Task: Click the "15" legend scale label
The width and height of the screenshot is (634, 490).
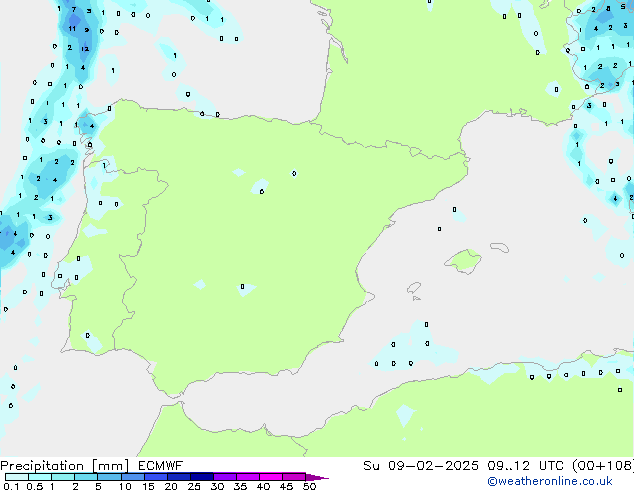Action: 148,486
